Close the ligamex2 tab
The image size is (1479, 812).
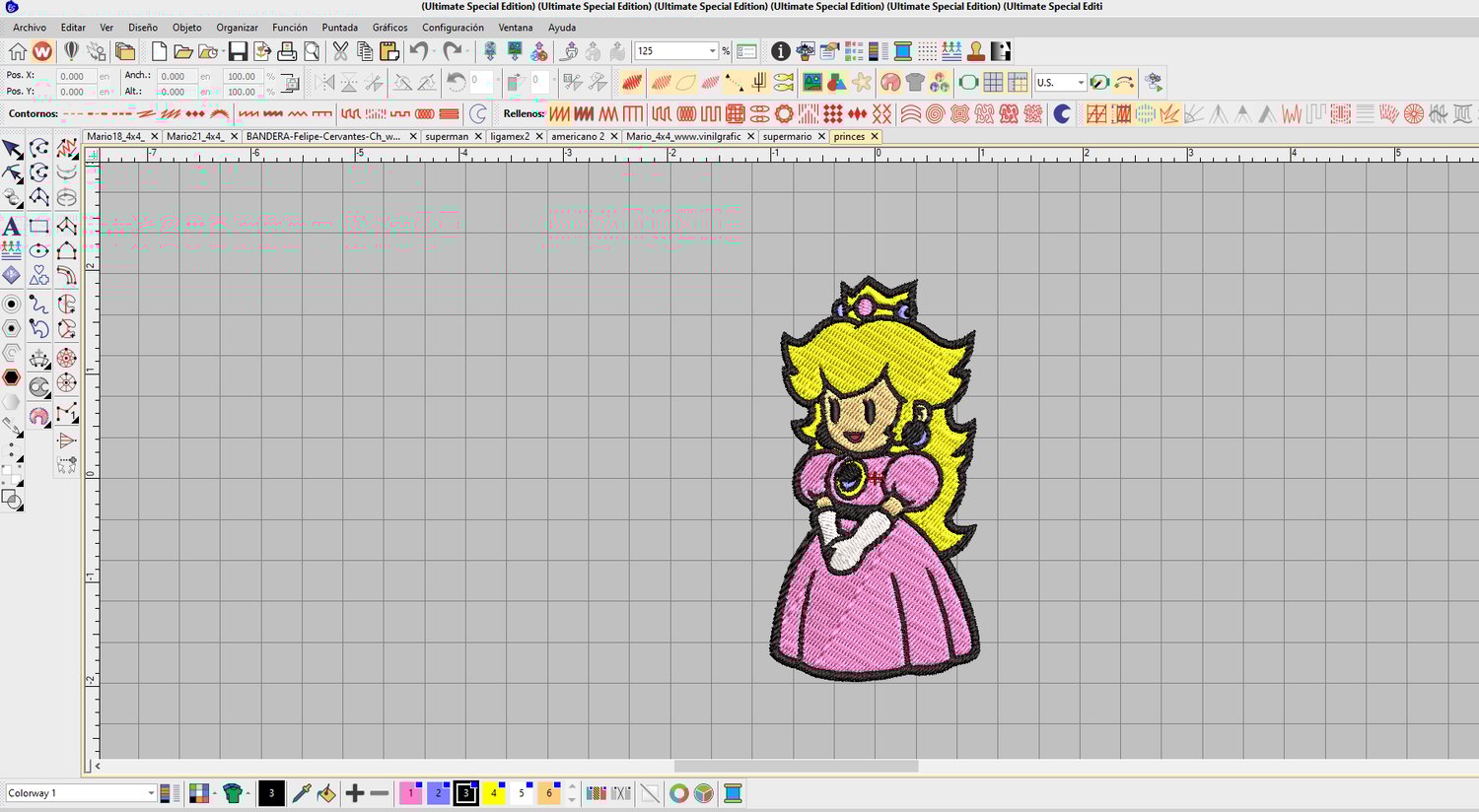(539, 137)
